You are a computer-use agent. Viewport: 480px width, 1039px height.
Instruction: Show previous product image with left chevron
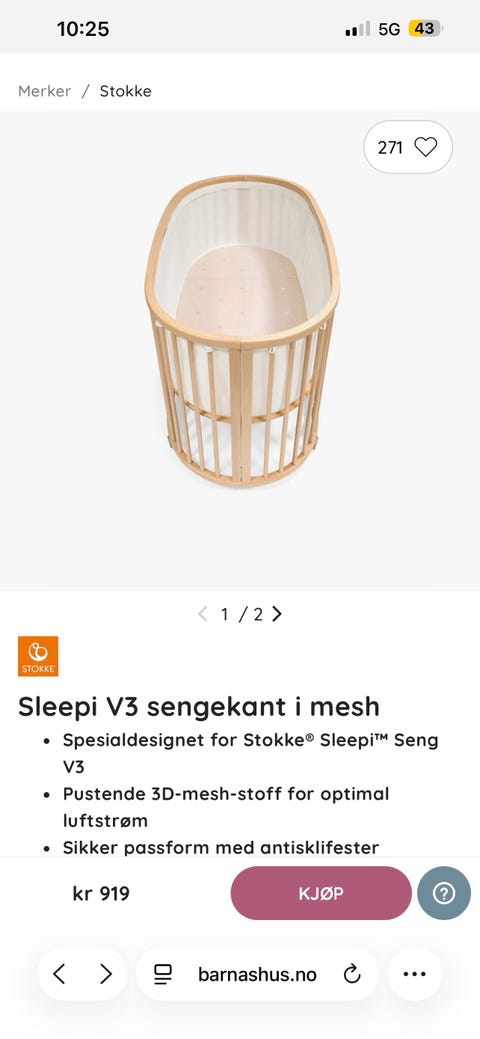point(203,614)
